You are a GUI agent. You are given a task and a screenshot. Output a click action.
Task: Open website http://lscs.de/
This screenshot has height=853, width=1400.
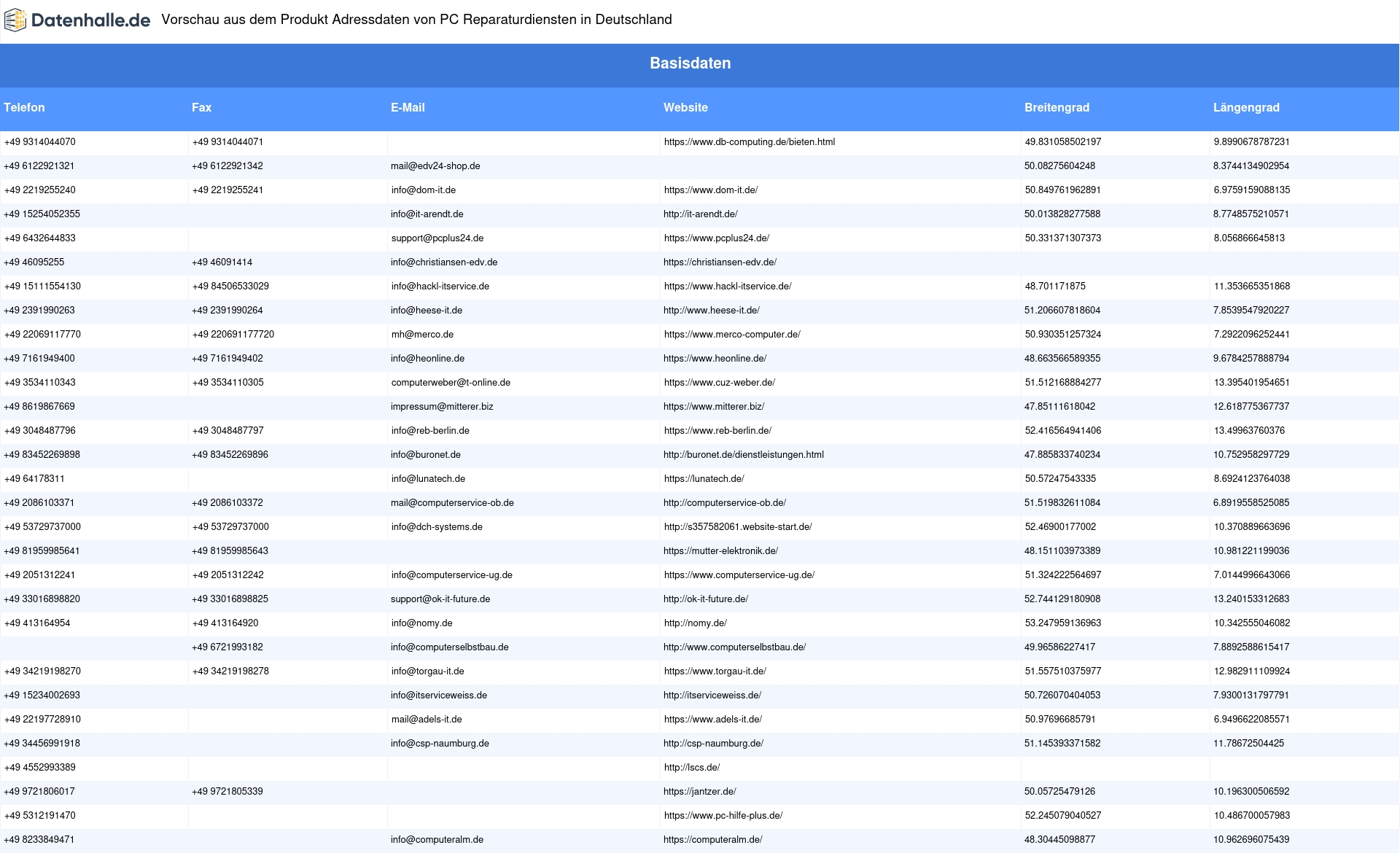pos(692,768)
